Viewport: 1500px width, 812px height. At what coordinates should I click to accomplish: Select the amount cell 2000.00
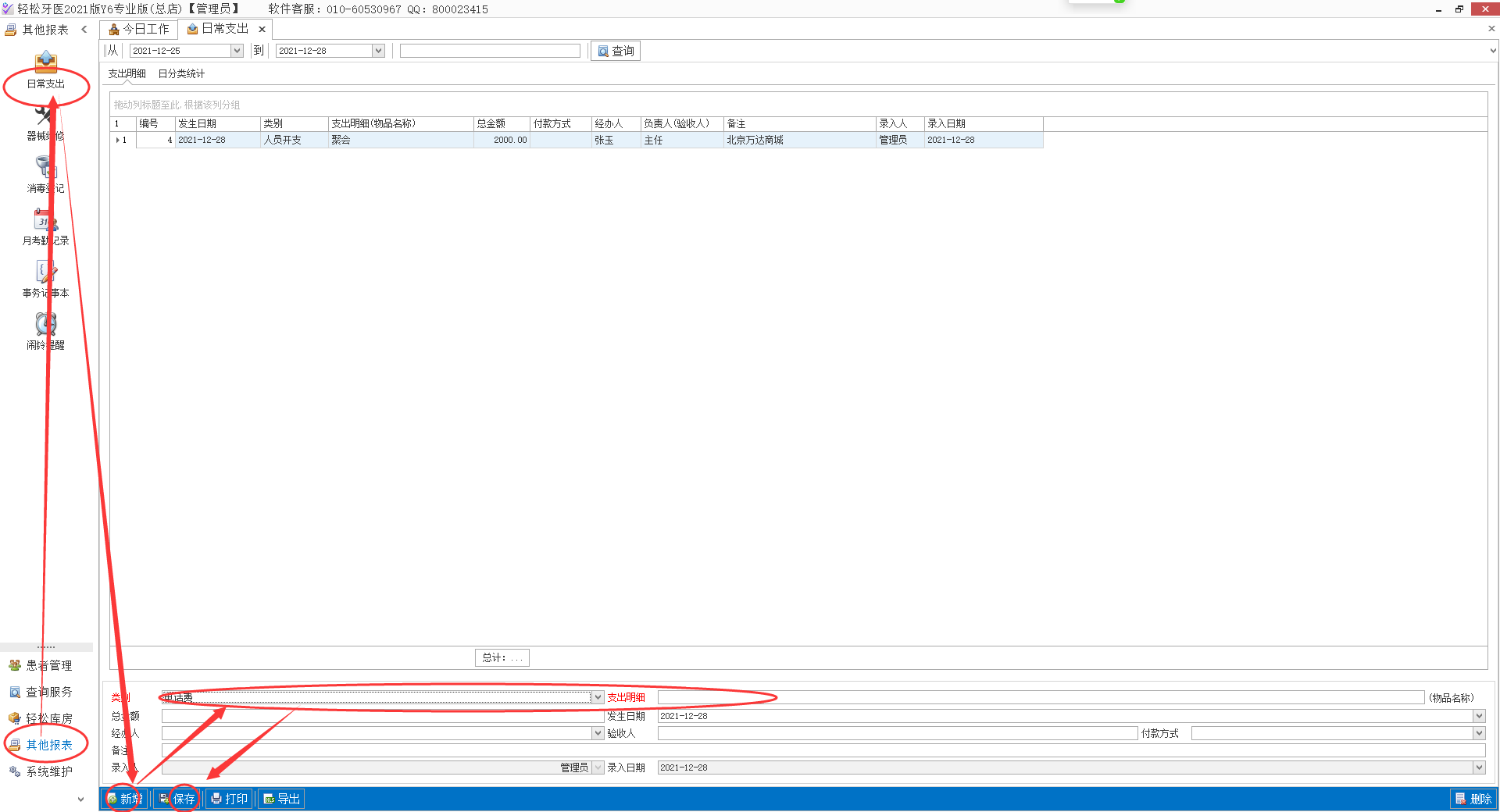click(502, 140)
